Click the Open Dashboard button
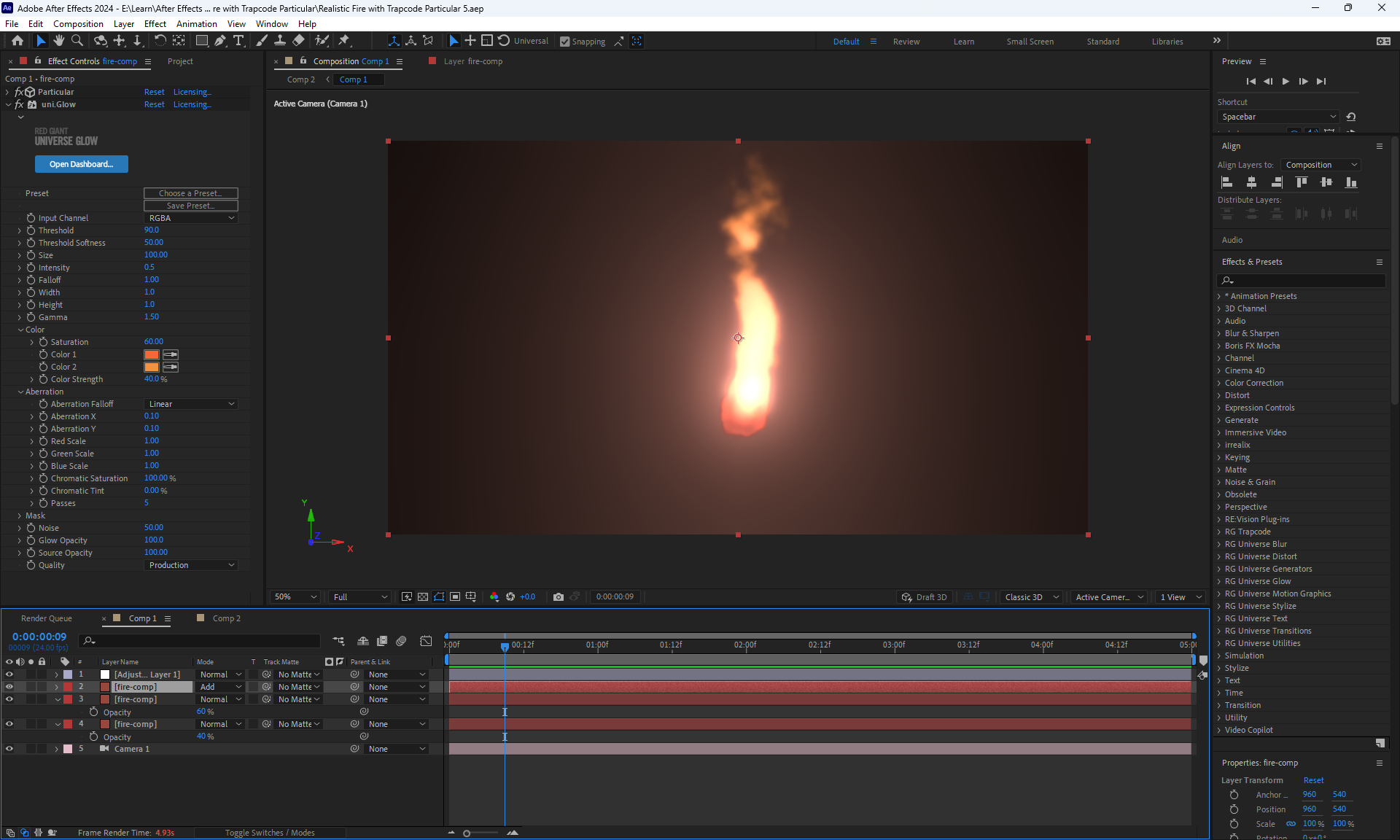Image resolution: width=1400 pixels, height=840 pixels. pyautogui.click(x=82, y=164)
